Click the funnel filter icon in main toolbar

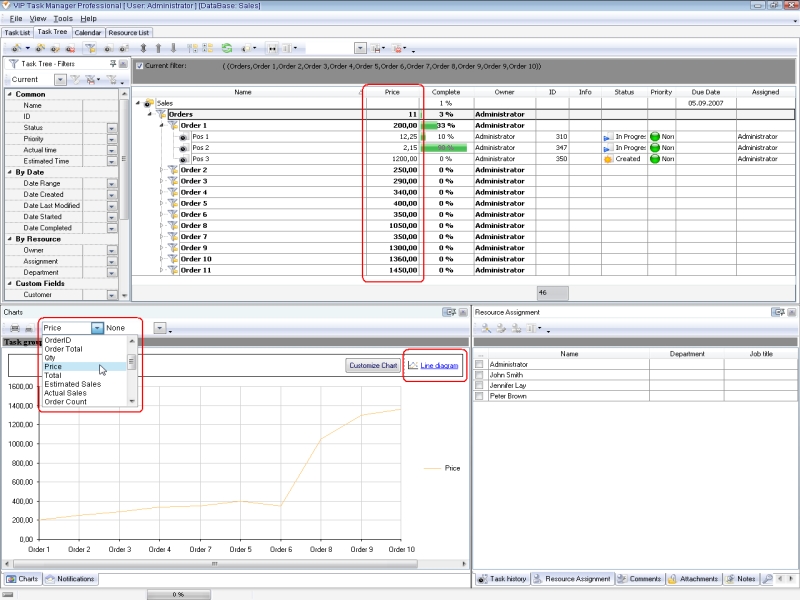pos(90,48)
